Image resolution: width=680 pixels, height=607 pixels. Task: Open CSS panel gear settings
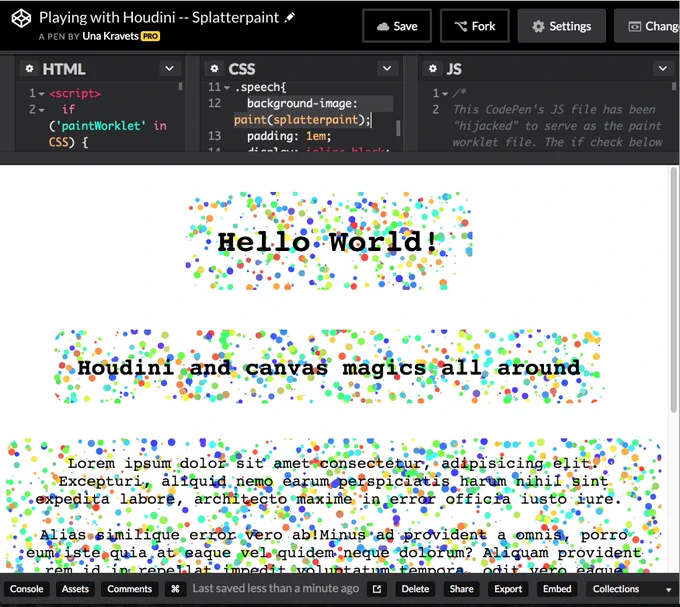[x=214, y=69]
